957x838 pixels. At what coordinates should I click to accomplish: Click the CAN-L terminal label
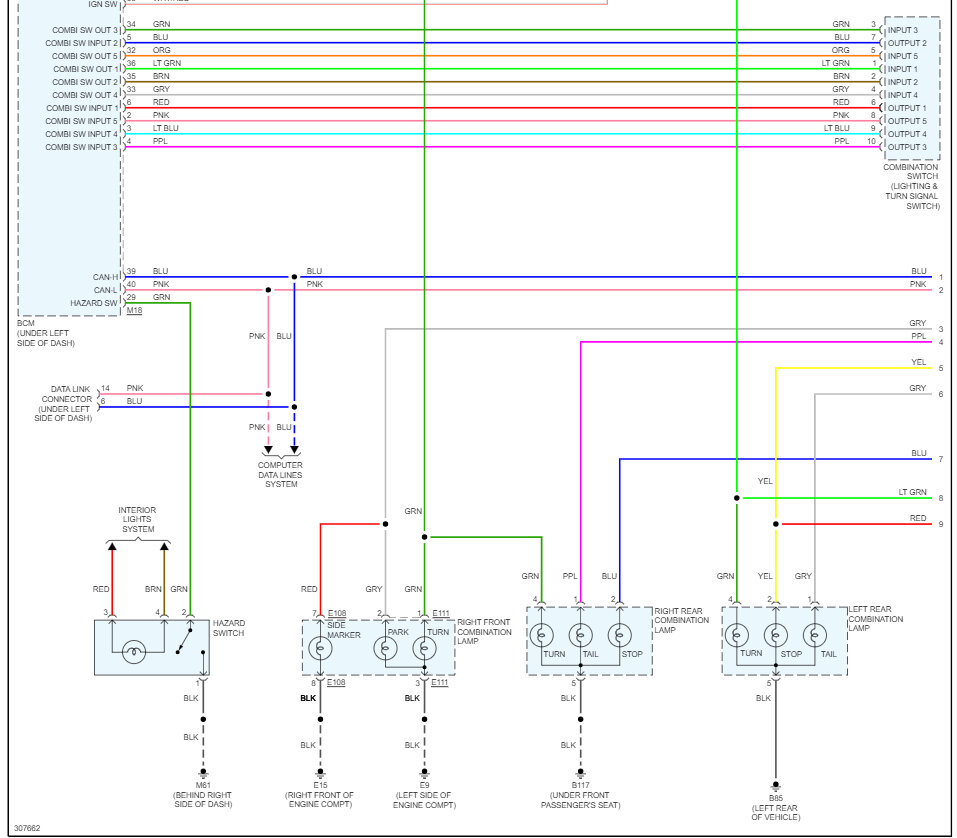[106, 290]
